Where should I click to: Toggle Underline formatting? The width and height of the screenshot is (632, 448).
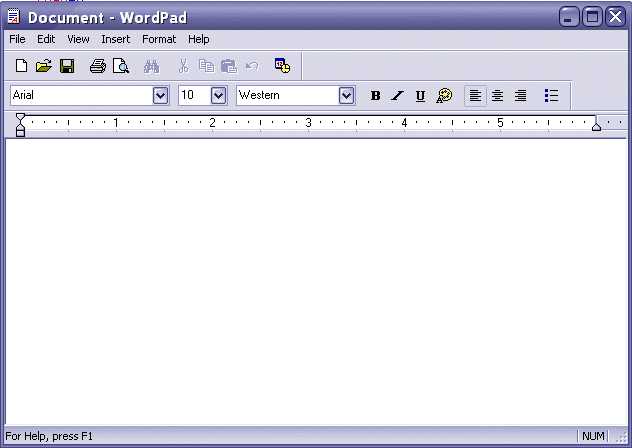click(420, 96)
